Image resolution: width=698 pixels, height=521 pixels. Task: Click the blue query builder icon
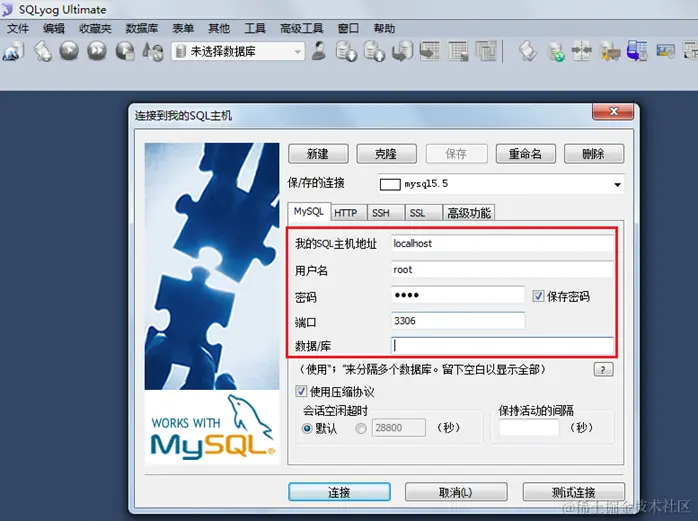pos(637,51)
